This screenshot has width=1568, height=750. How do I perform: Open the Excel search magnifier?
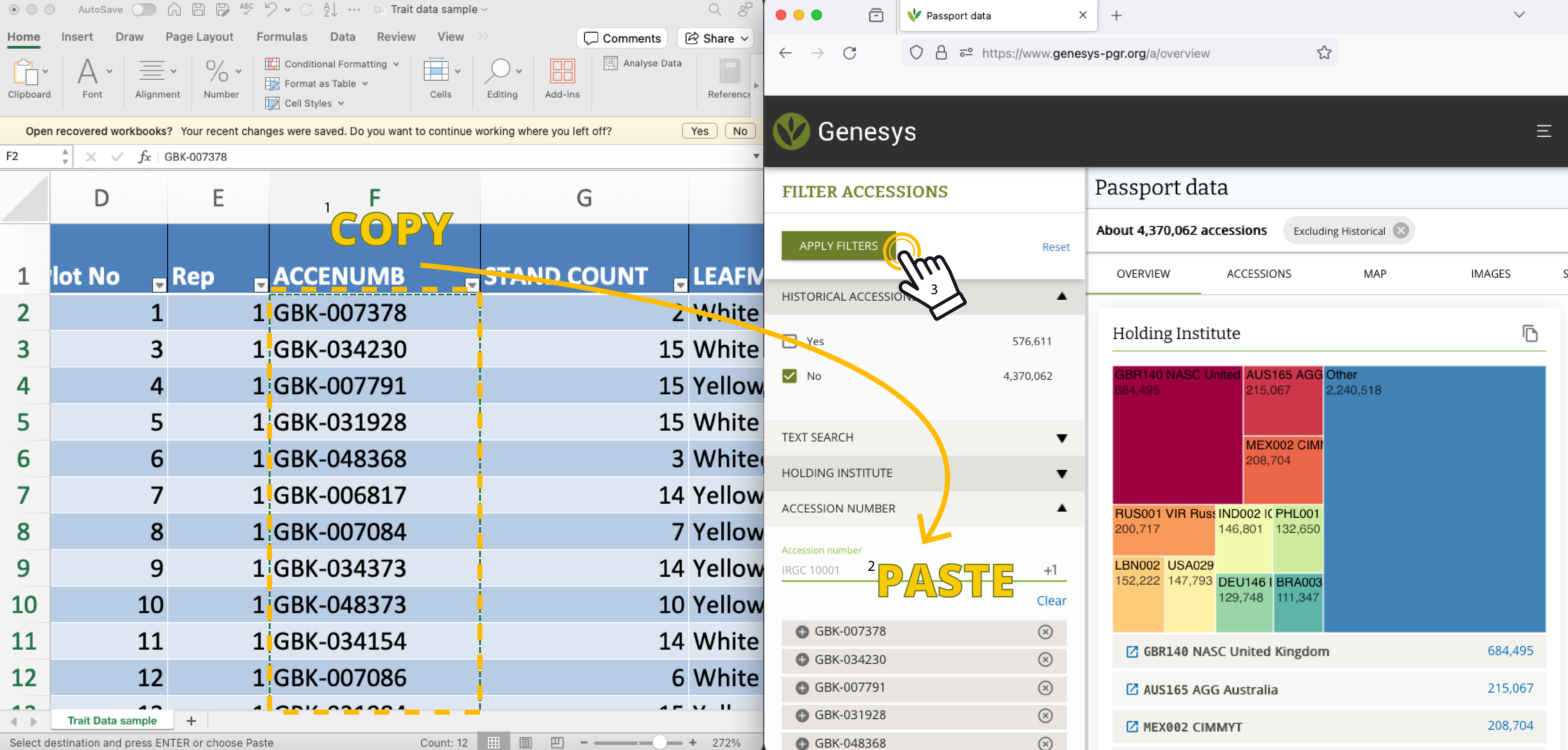pos(715,9)
